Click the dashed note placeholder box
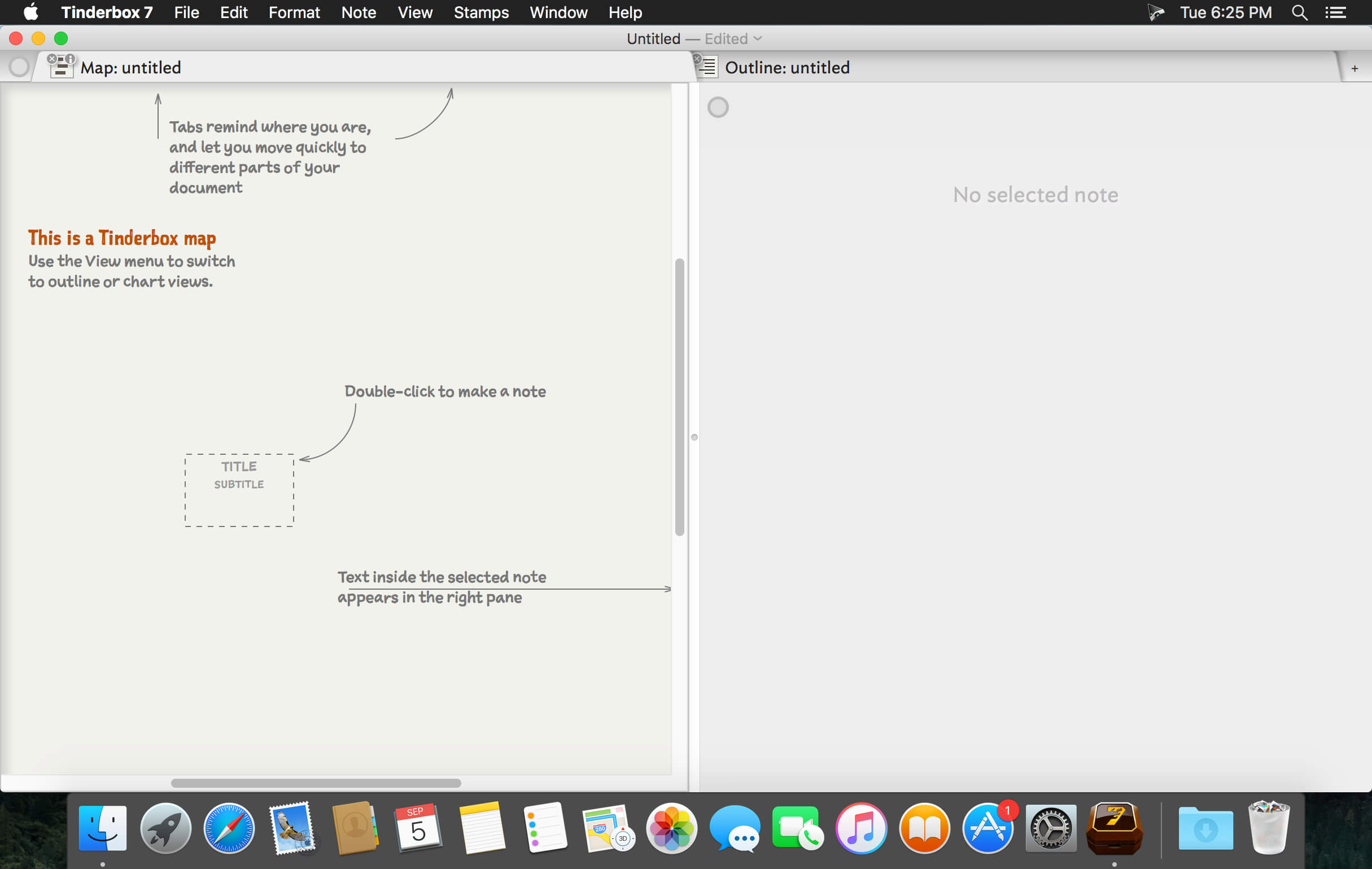This screenshot has height=869, width=1372. (x=237, y=490)
